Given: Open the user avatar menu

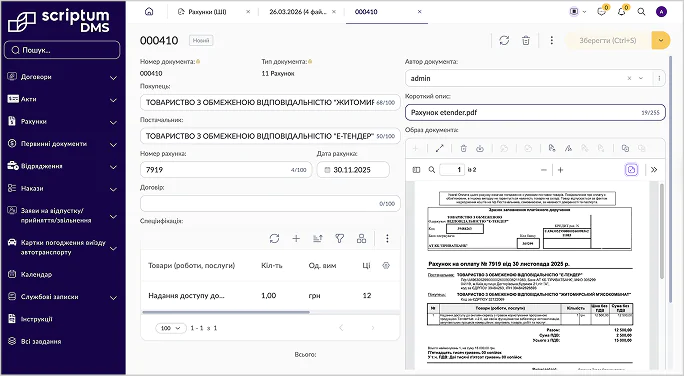Looking at the screenshot, I should [661, 12].
